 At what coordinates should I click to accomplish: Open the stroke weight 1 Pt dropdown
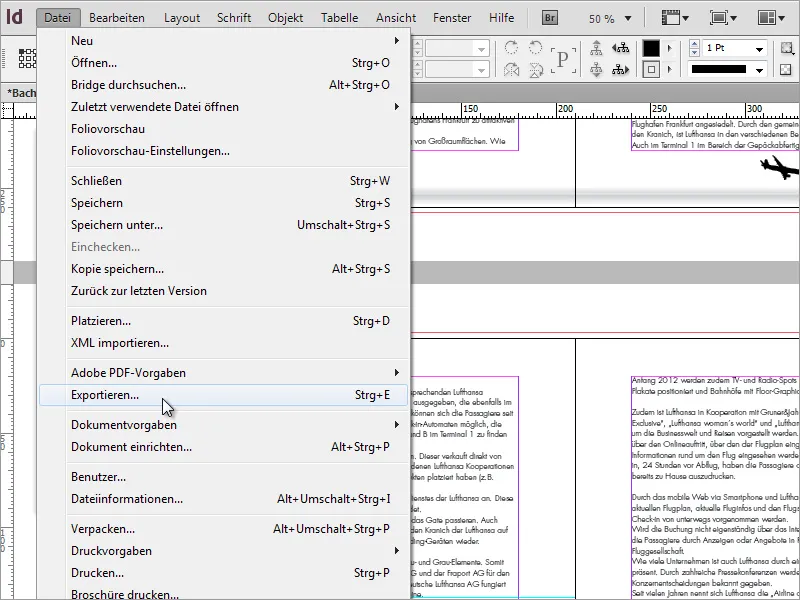coord(759,48)
